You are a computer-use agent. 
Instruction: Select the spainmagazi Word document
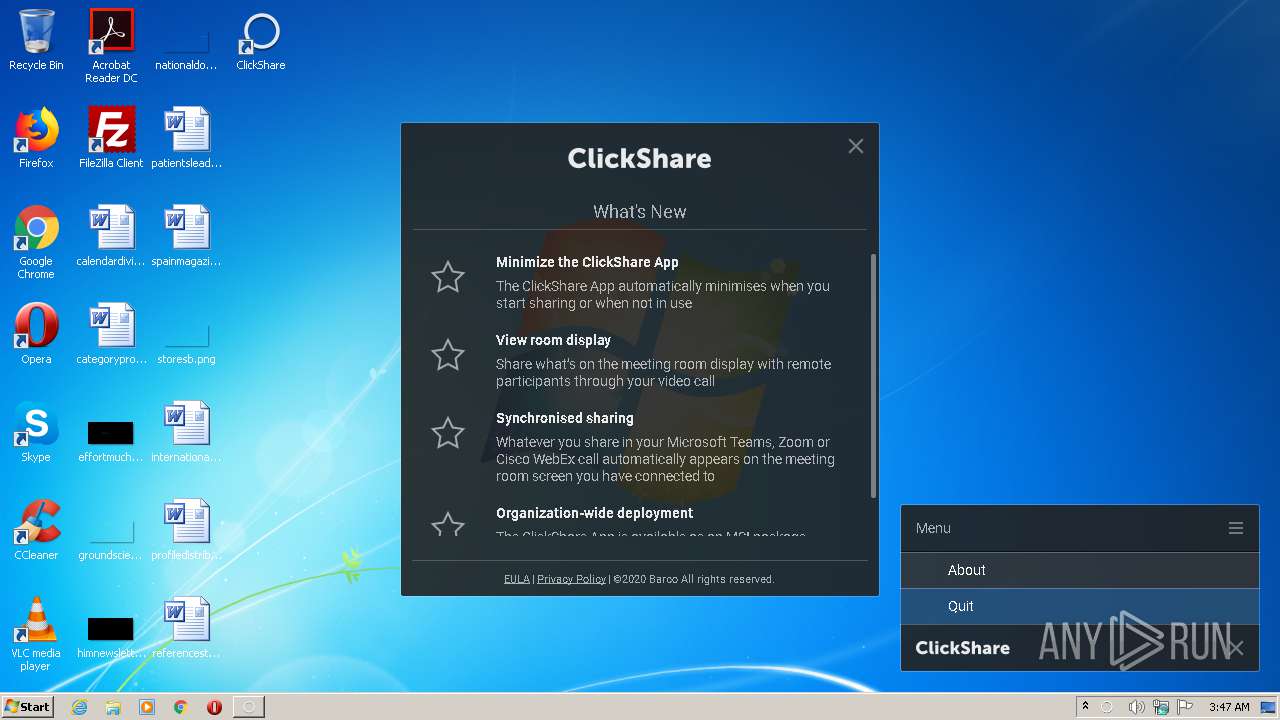[x=186, y=237]
